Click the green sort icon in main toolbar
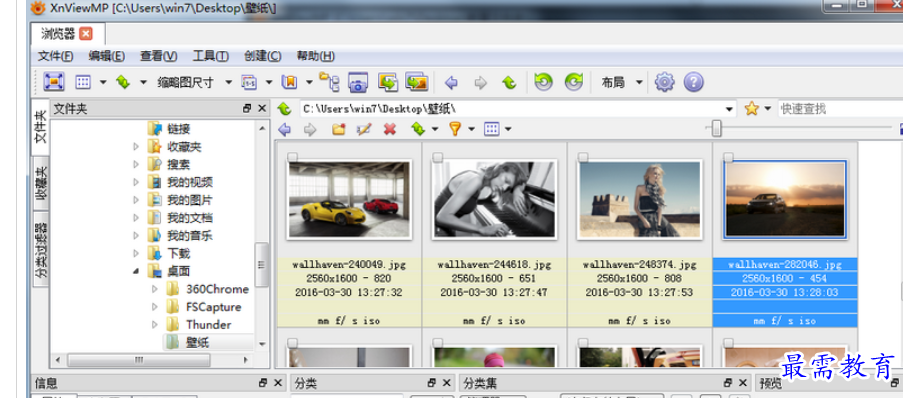903x398 pixels. tap(123, 82)
